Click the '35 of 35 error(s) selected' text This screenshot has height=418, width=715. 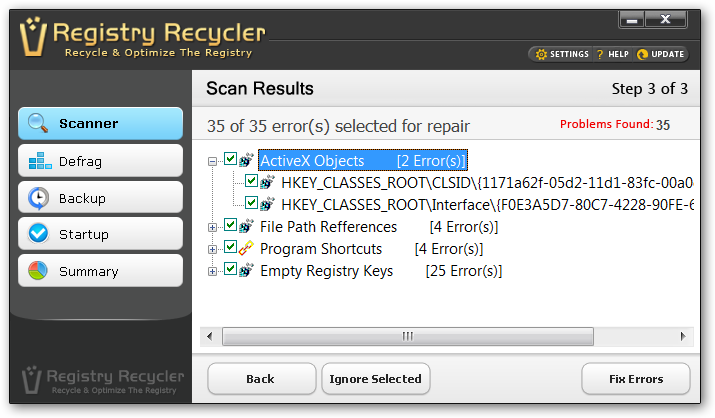(338, 126)
